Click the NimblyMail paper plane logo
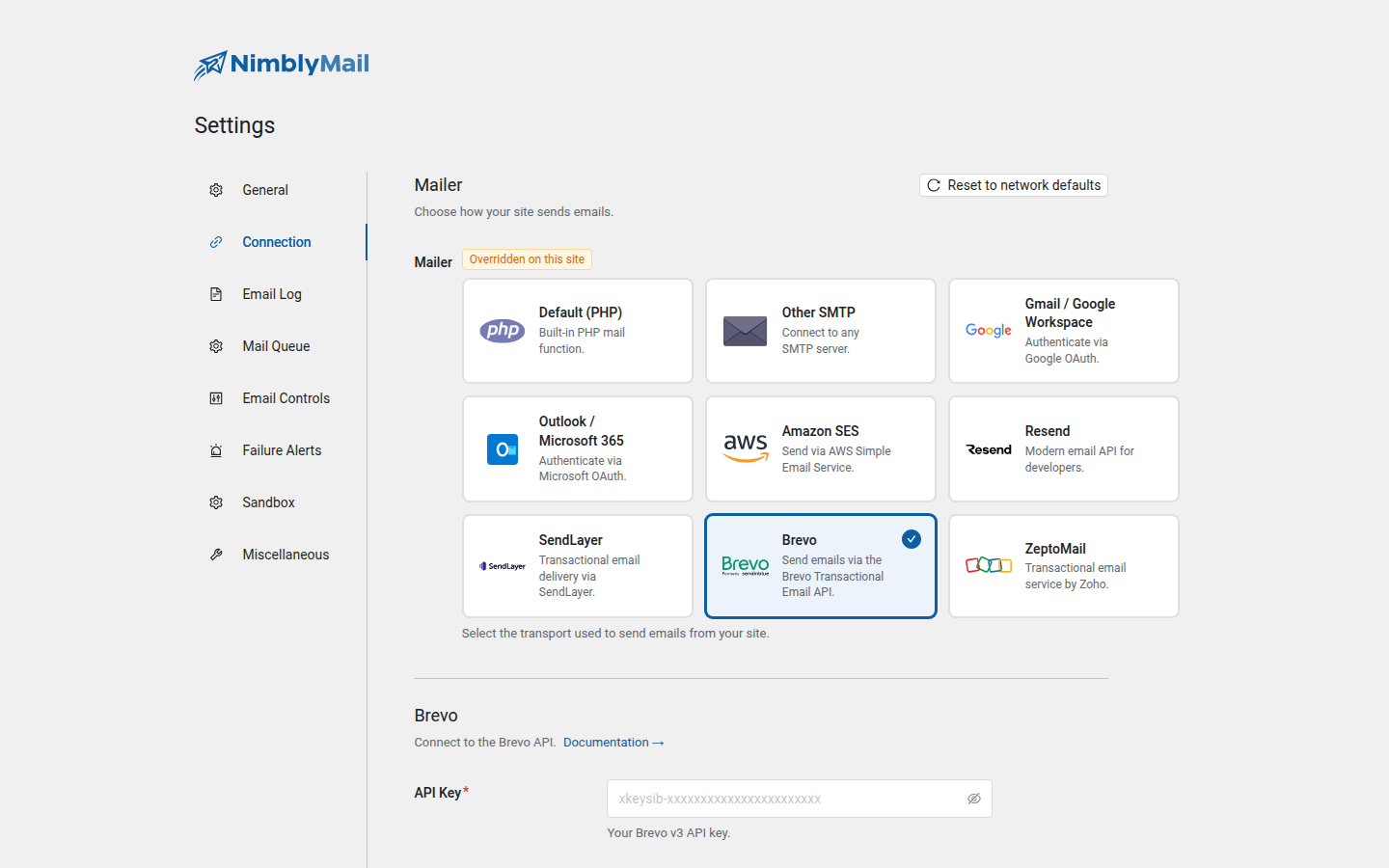This screenshot has height=868, width=1389. click(210, 65)
